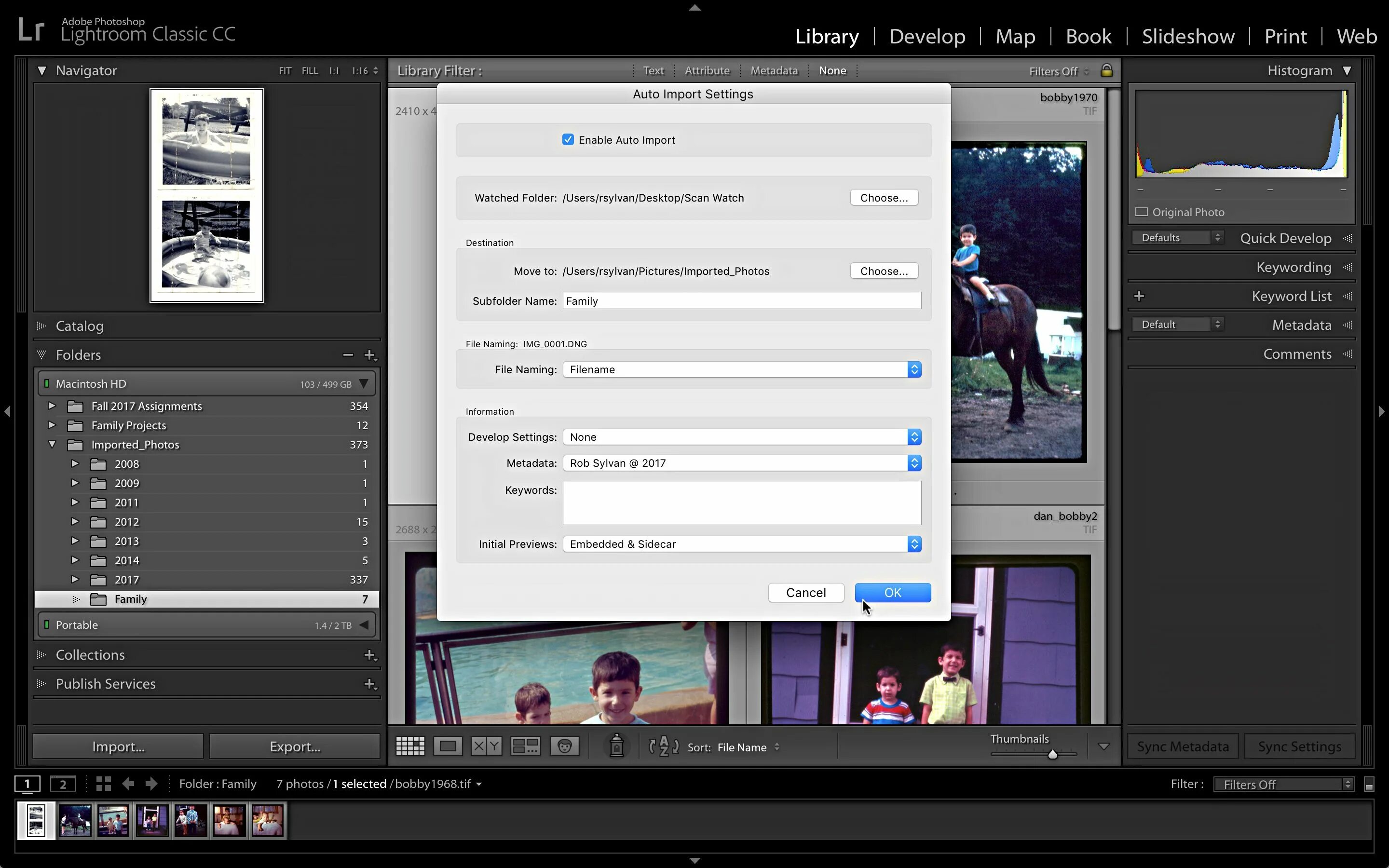Screen dimensions: 1389x868
Task: Toggle the filter switch beside Filters Off
Action: [1369, 785]
